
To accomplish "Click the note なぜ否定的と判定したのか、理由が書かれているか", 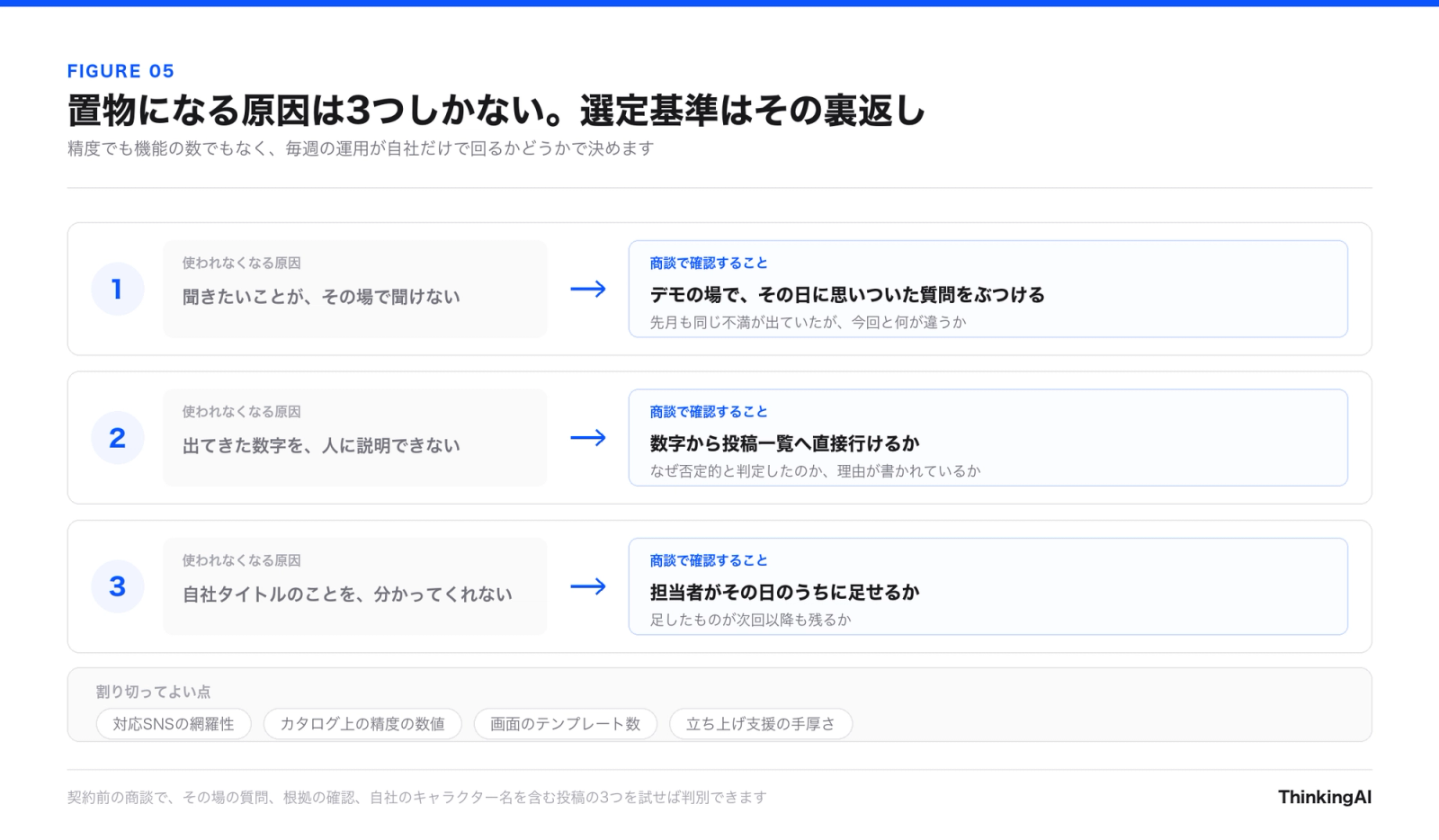I will (815, 471).
